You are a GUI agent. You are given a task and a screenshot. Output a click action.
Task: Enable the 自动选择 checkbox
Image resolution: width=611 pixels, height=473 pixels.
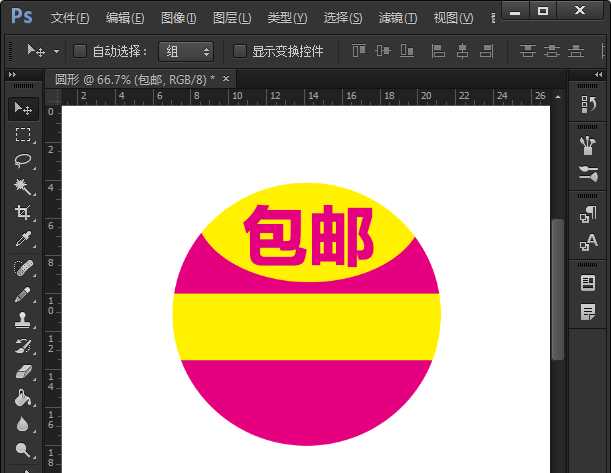click(80, 51)
